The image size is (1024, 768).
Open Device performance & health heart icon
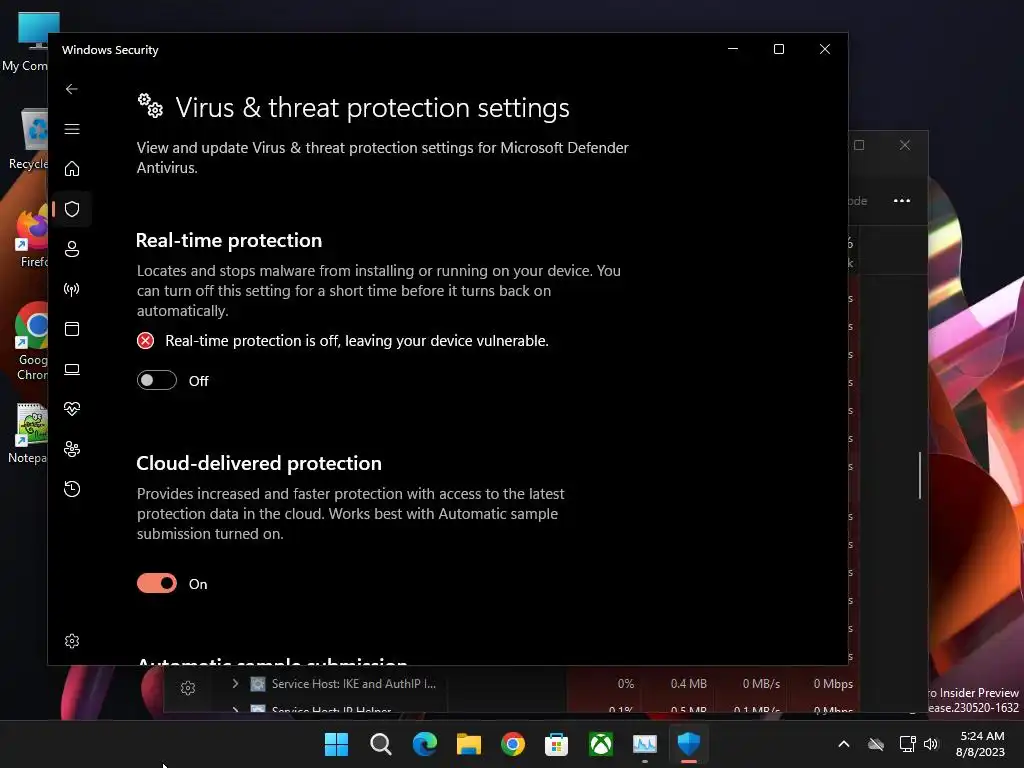[x=72, y=409]
